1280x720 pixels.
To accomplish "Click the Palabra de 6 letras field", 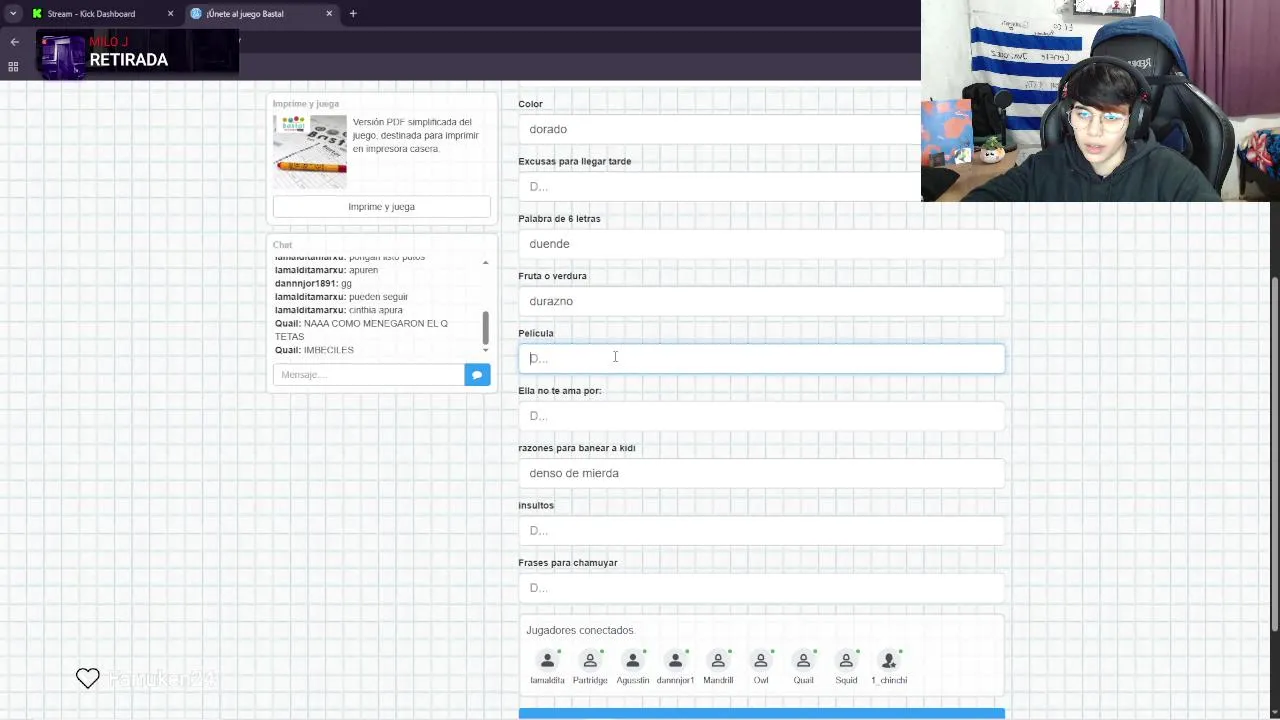I will [x=761, y=244].
